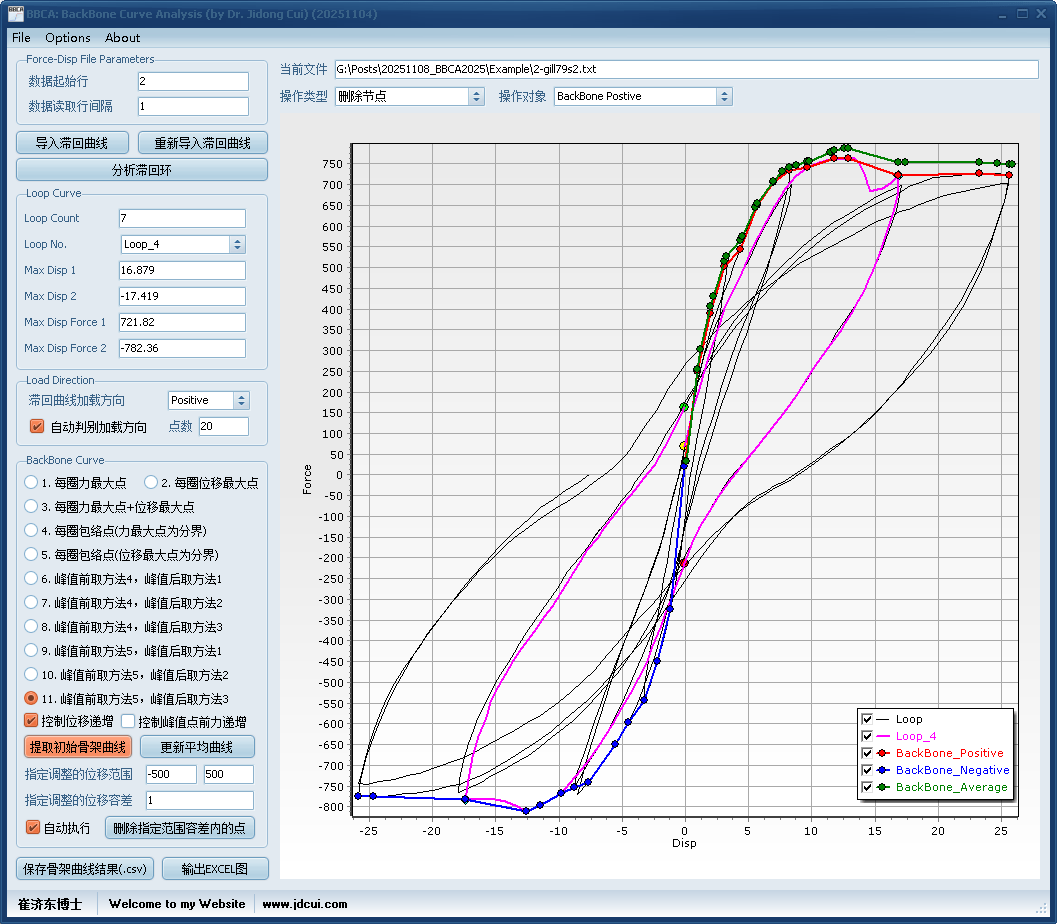Select radio option 1. 每圈力最大点
Viewport: 1057px width, 924px height.
[32, 483]
